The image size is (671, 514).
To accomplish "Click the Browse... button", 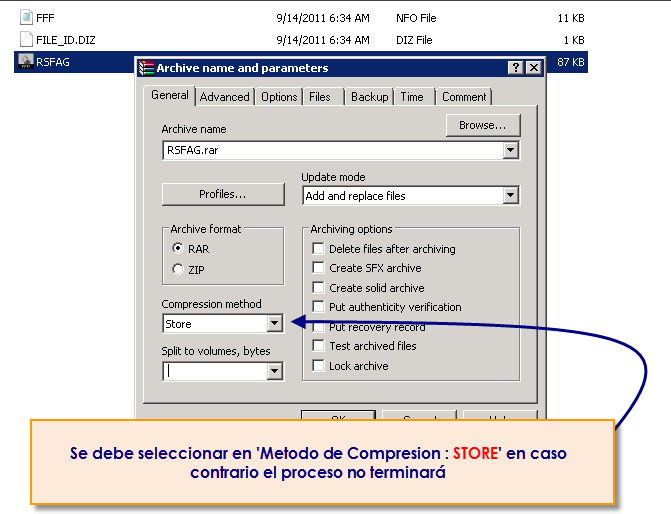I will (482, 125).
